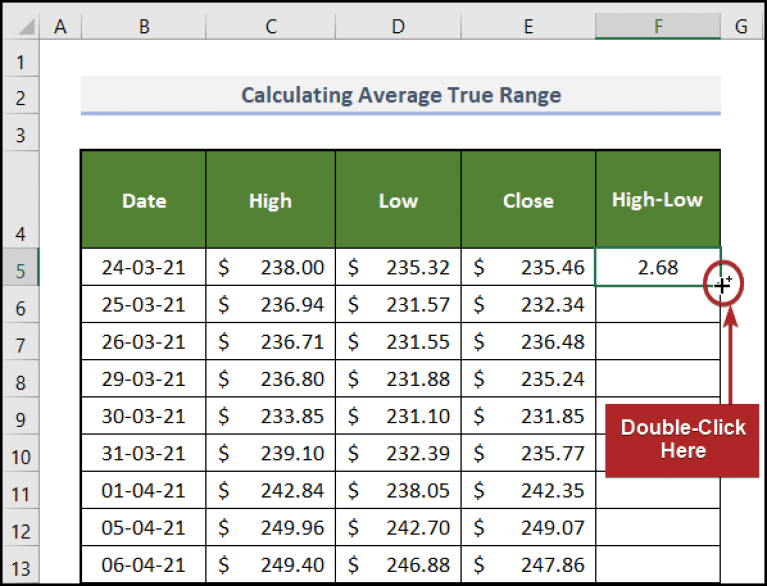The height and width of the screenshot is (586, 767).
Task: Select column E header
Action: pos(528,26)
